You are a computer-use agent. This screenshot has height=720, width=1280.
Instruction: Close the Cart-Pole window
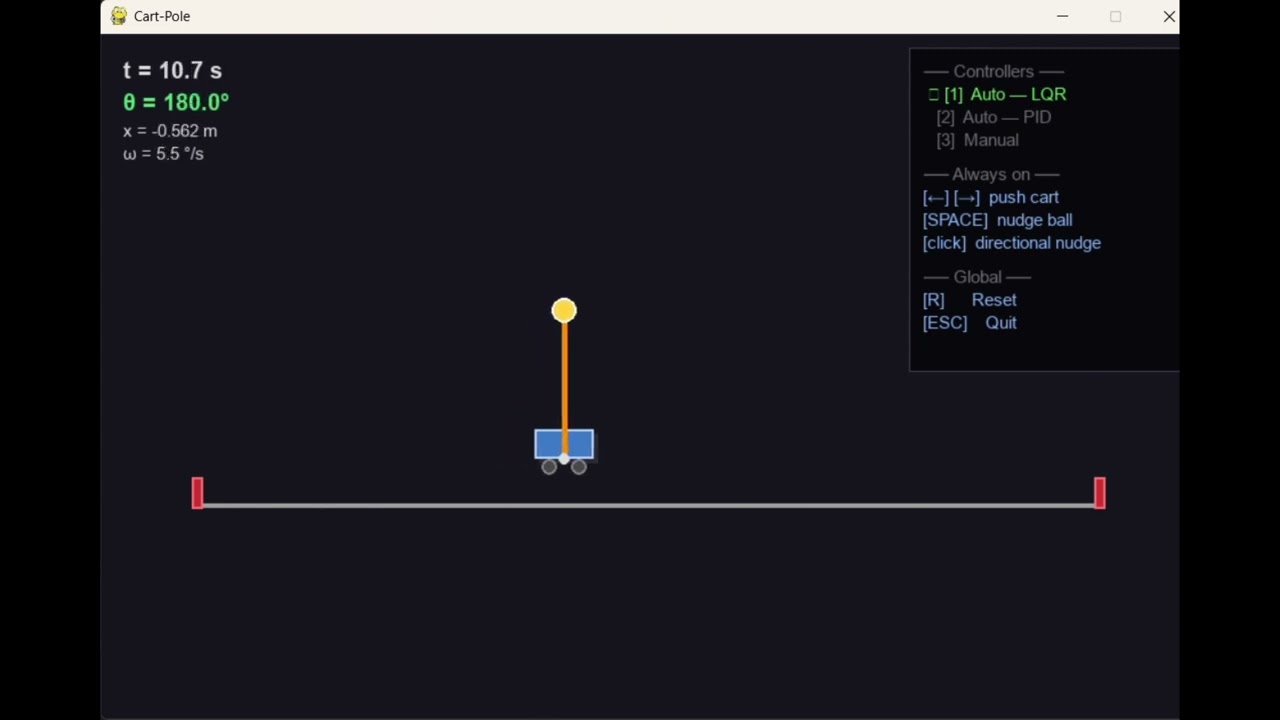(x=1169, y=16)
